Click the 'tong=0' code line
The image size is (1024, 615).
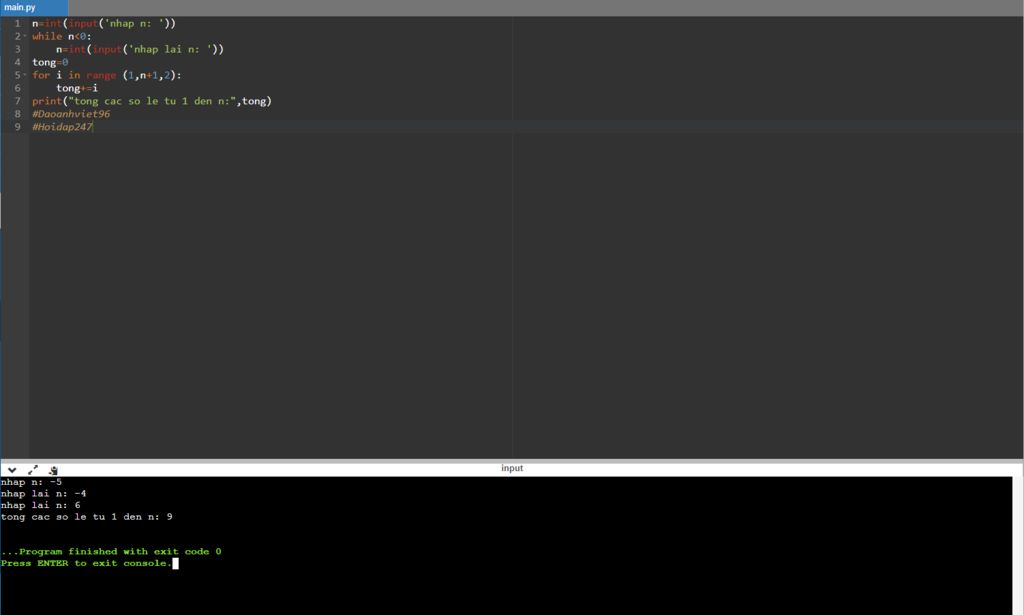(x=50, y=63)
